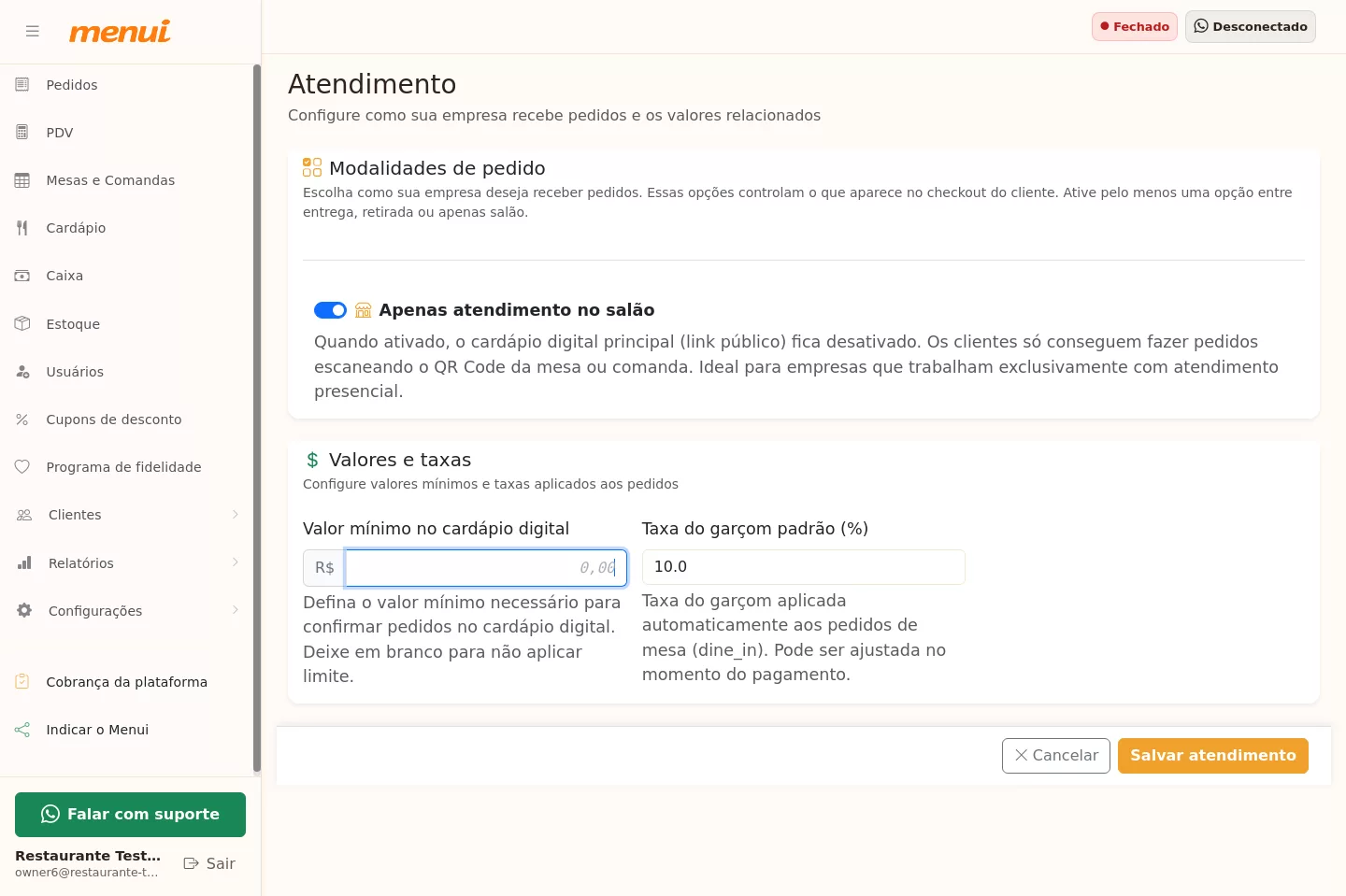Click Falar com suporte button

coord(130,815)
